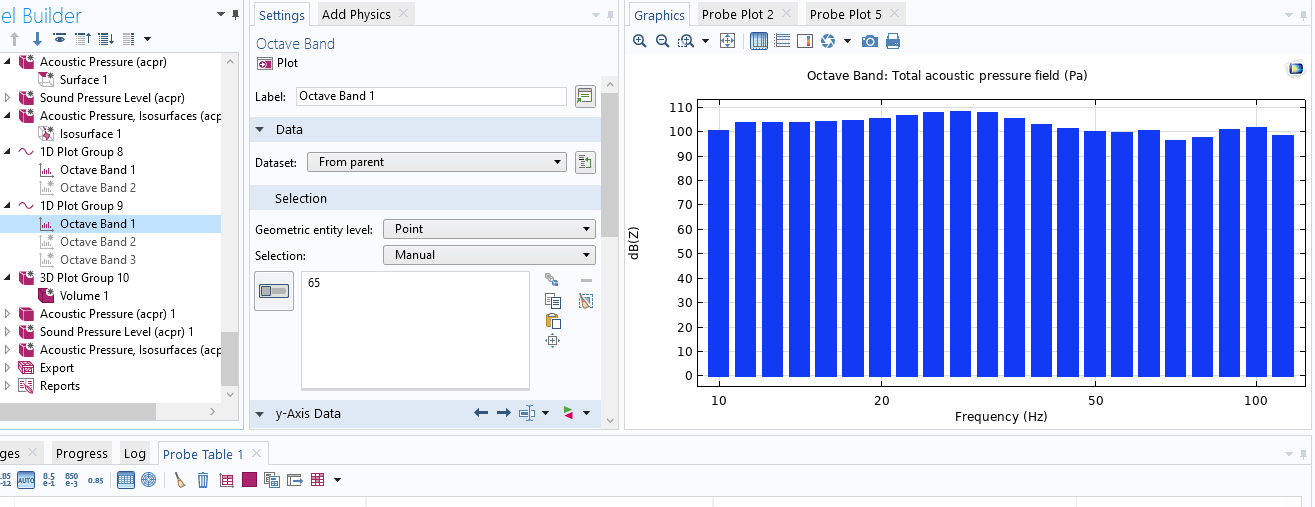Click the Zoom Extents icon
This screenshot has width=1315, height=507.
(x=728, y=41)
